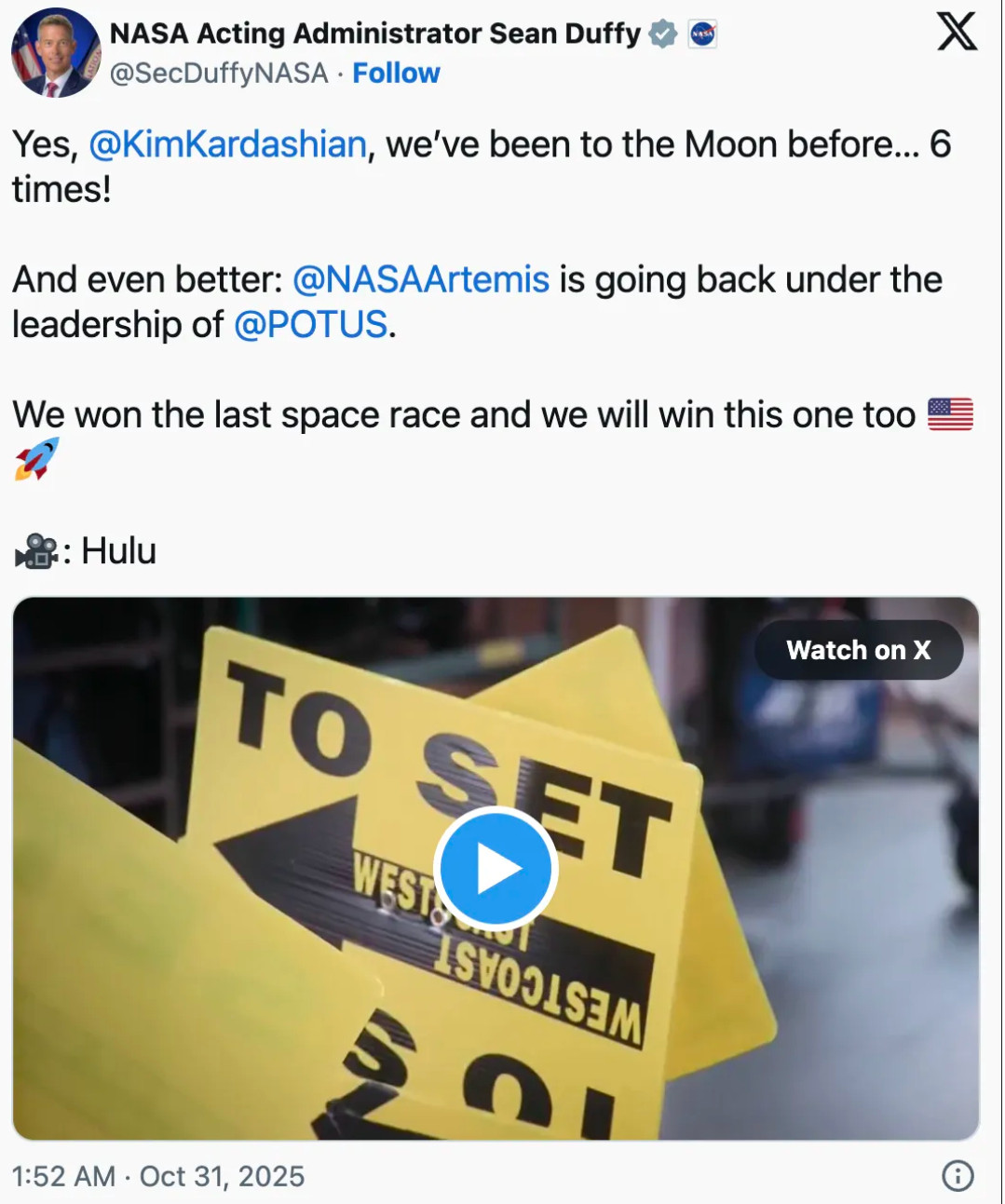Screen dimensions: 1005x1204
Task: Open the NASA affiliation badge next to the name
Action: pos(701,32)
